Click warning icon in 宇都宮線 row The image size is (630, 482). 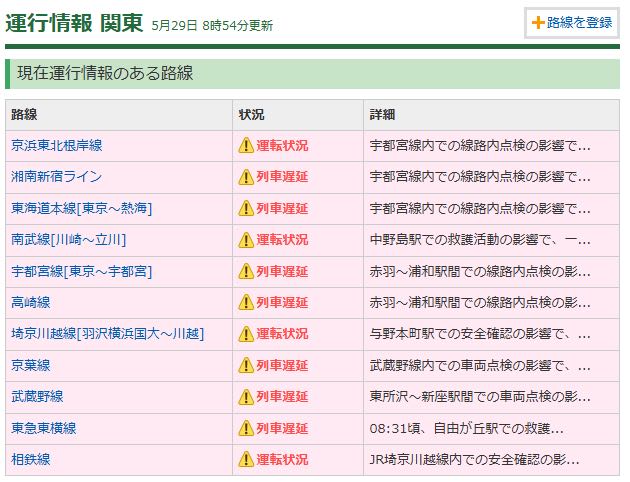(246, 272)
